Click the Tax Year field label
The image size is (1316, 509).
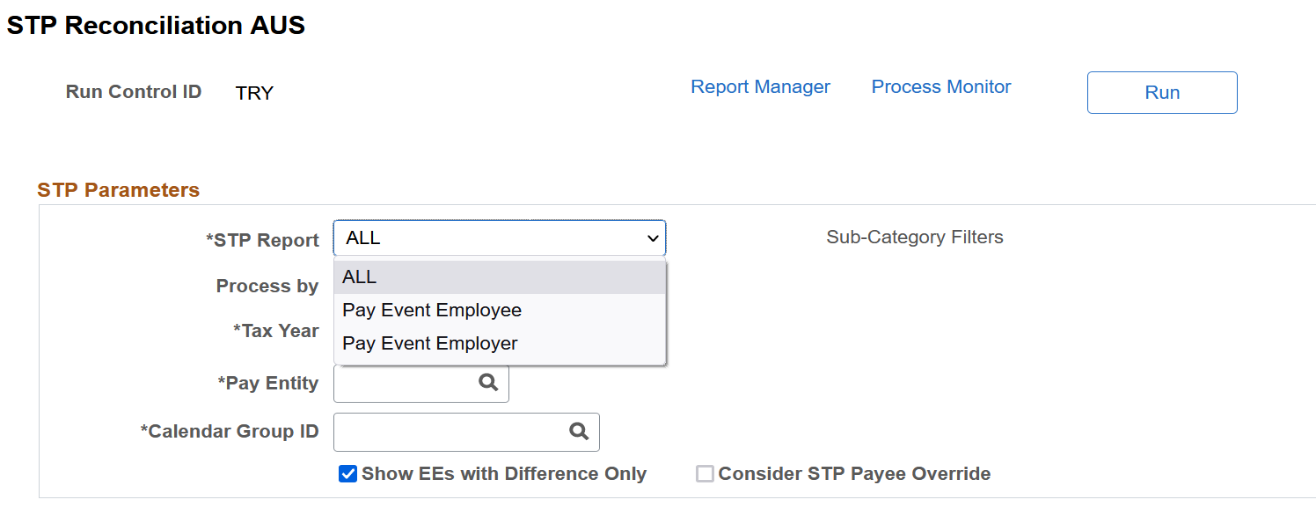tap(276, 331)
